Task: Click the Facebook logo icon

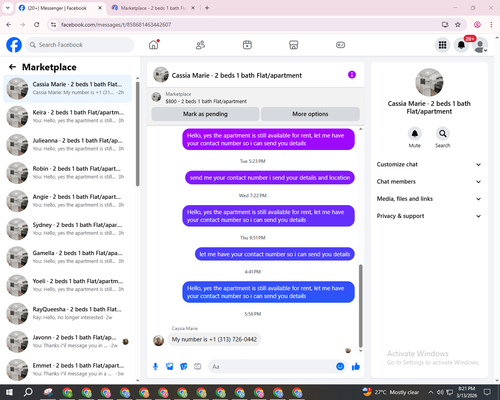Action: click(x=14, y=45)
